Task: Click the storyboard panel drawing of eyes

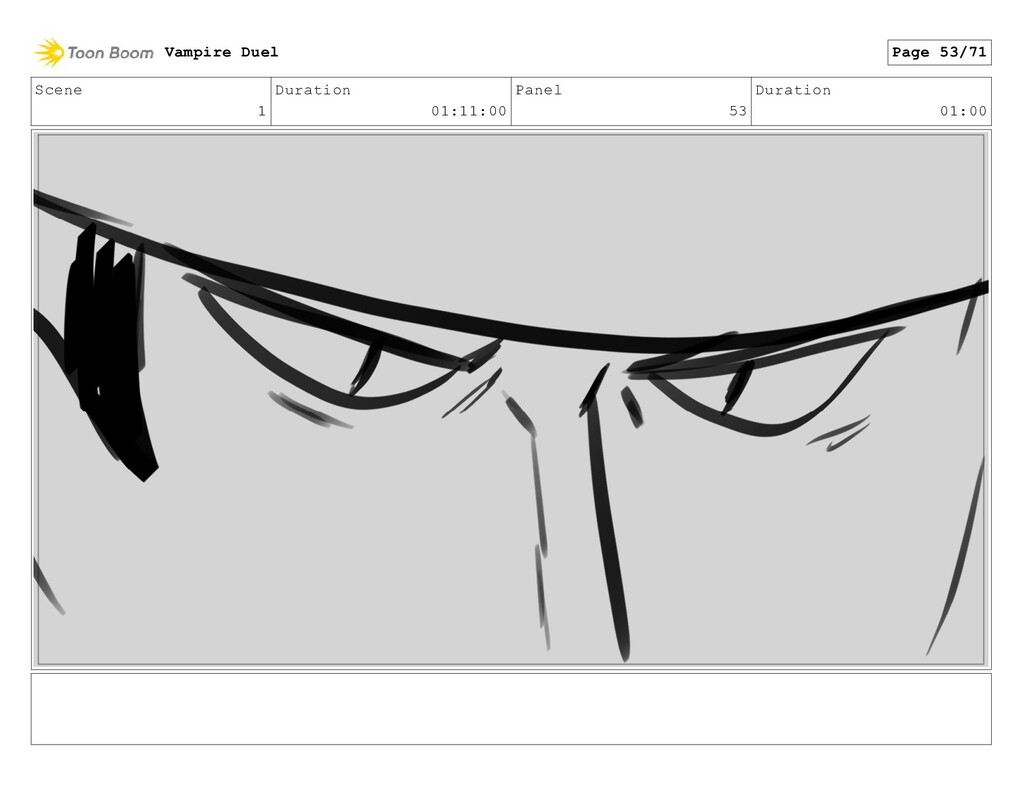Action: [x=511, y=400]
